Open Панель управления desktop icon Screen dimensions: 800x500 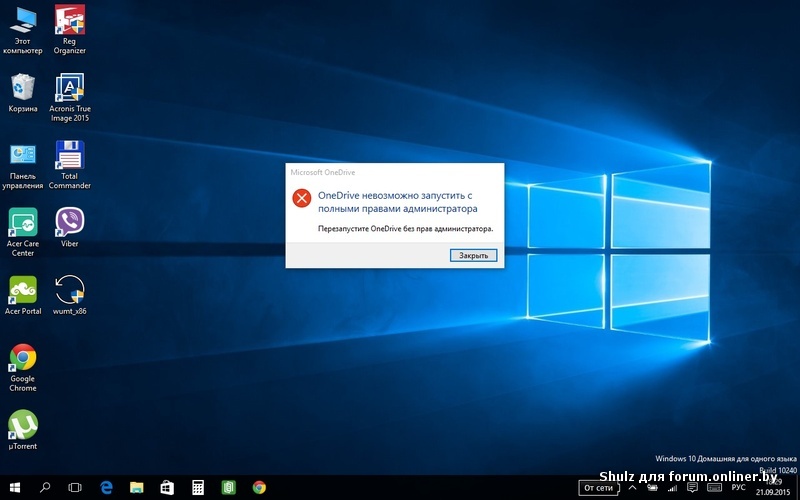click(22, 156)
